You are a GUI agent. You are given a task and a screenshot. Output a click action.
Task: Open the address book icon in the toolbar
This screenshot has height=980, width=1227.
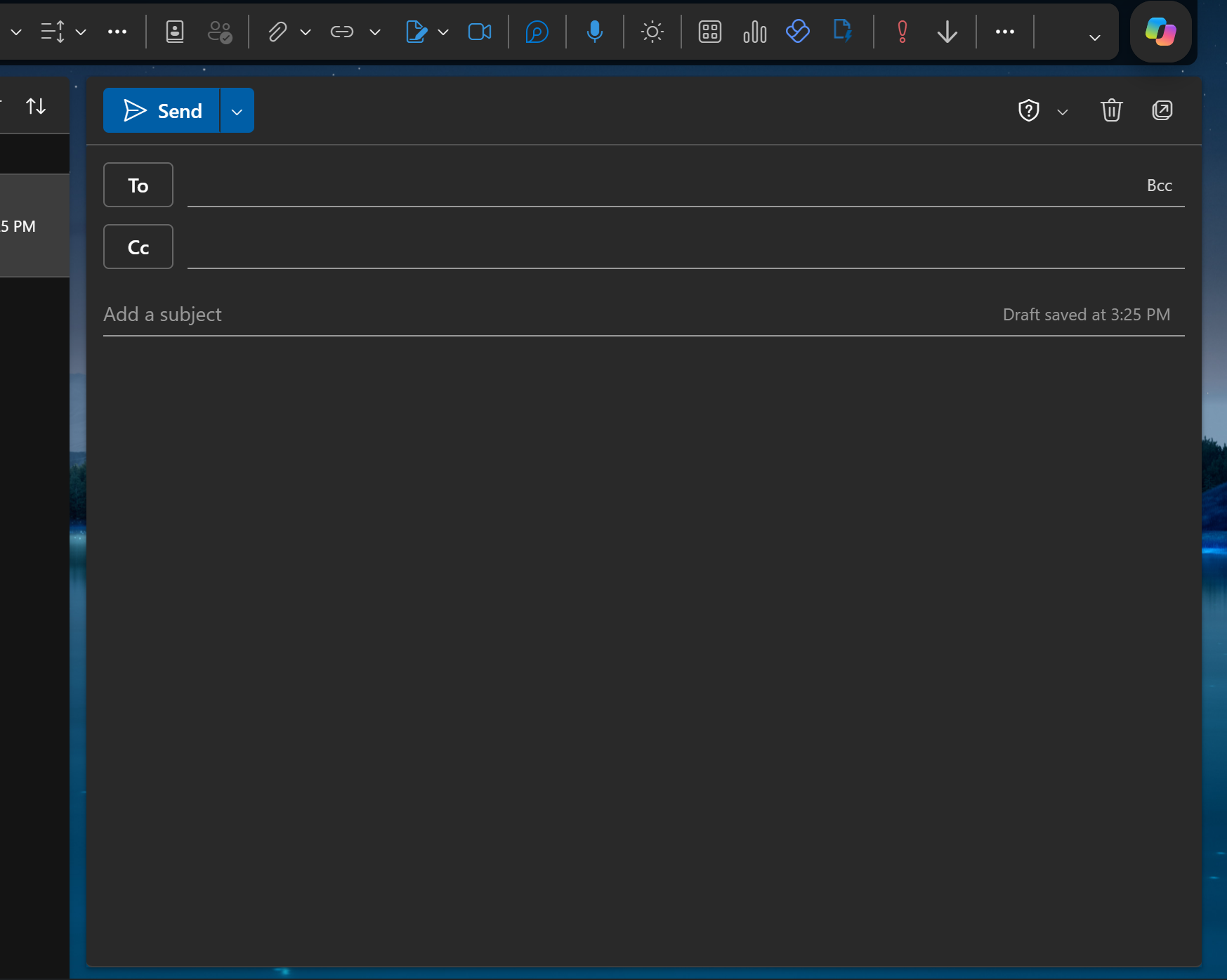coord(175,32)
